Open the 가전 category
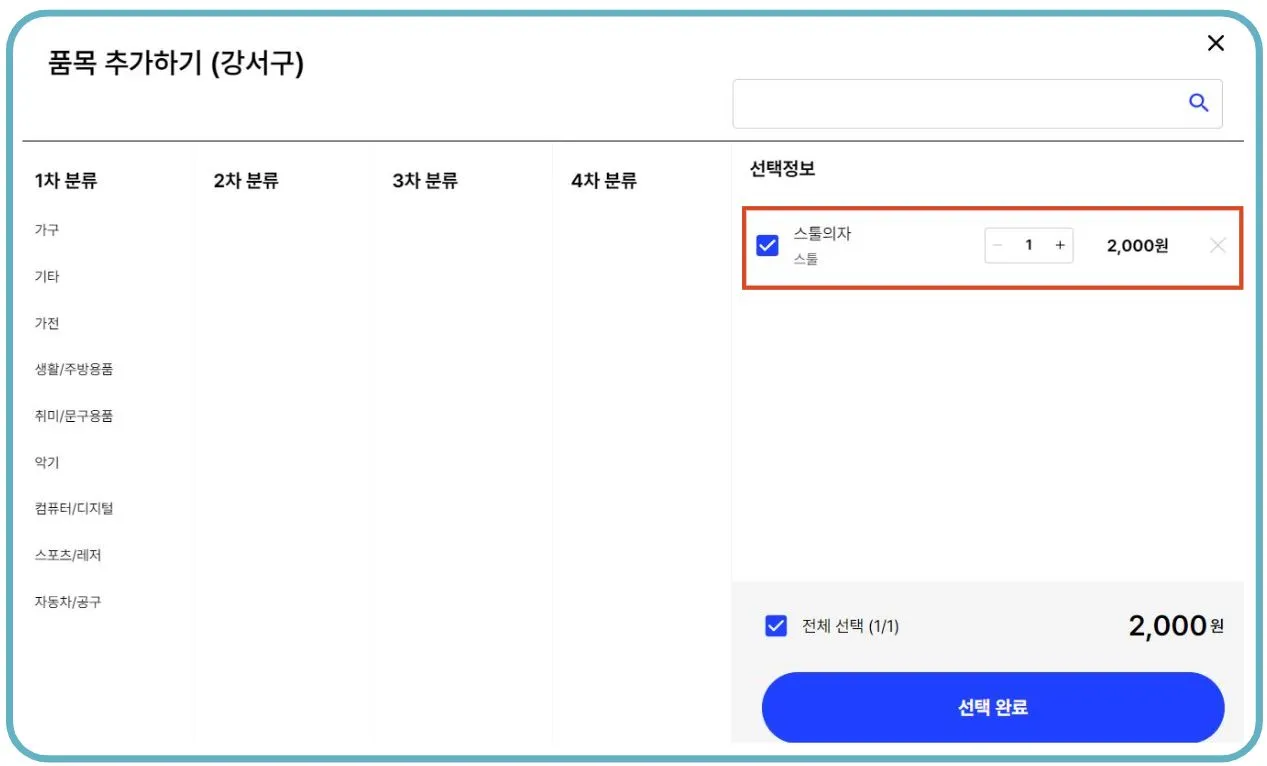Screen dimensions: 1267x766 45,323
